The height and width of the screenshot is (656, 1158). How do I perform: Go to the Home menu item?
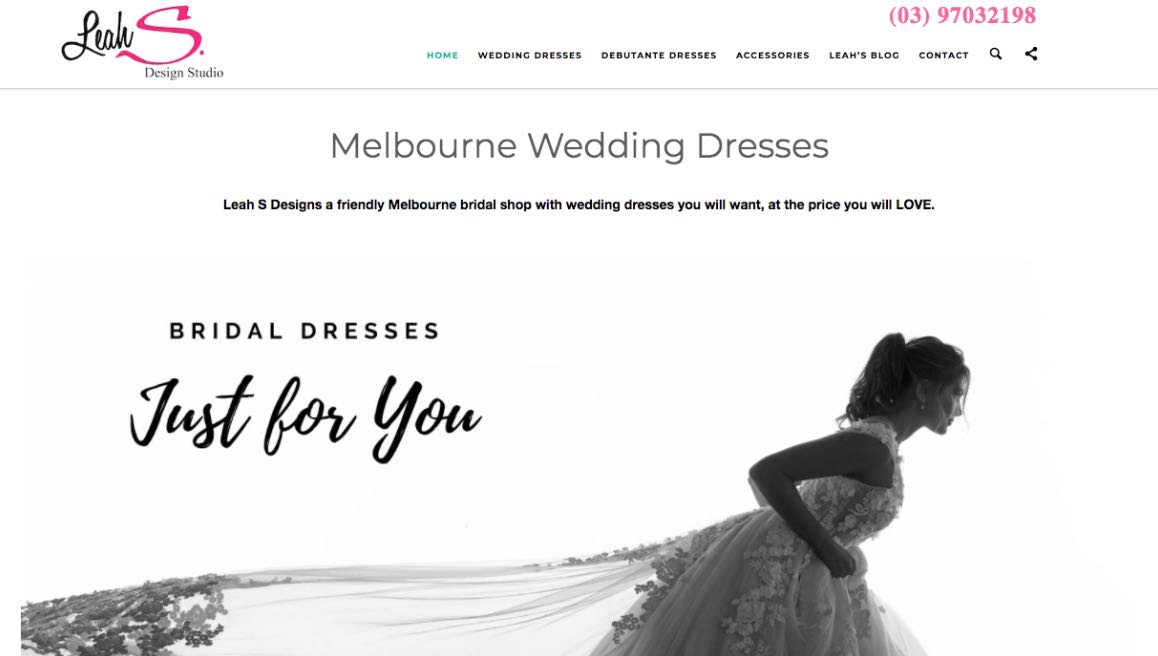click(442, 55)
